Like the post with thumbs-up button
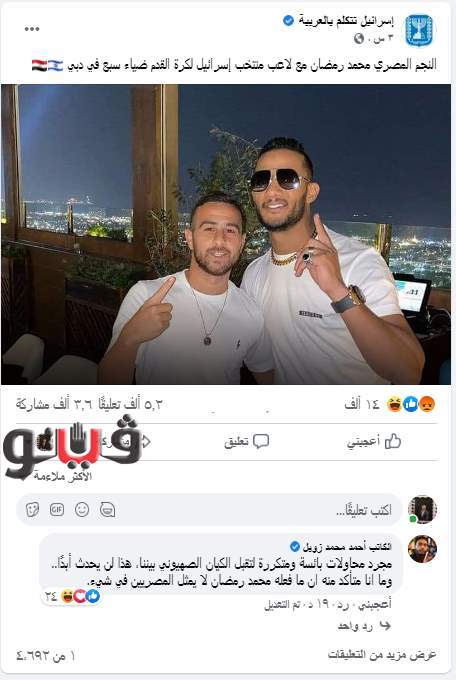The height and width of the screenshot is (680, 456). click(374, 441)
